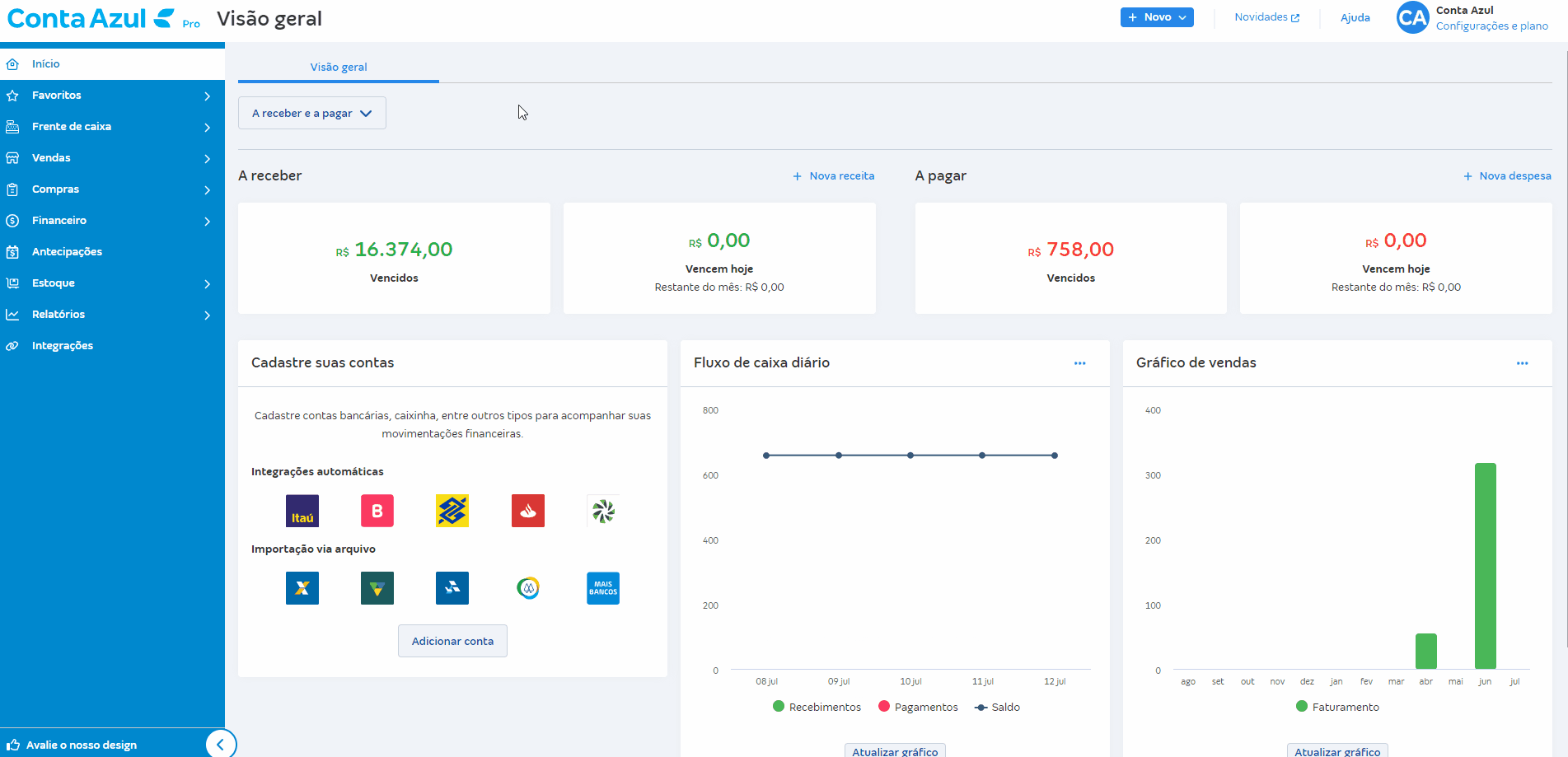Choose the Banco do Brasil icon
This screenshot has height=757, width=1568.
pyautogui.click(x=452, y=511)
